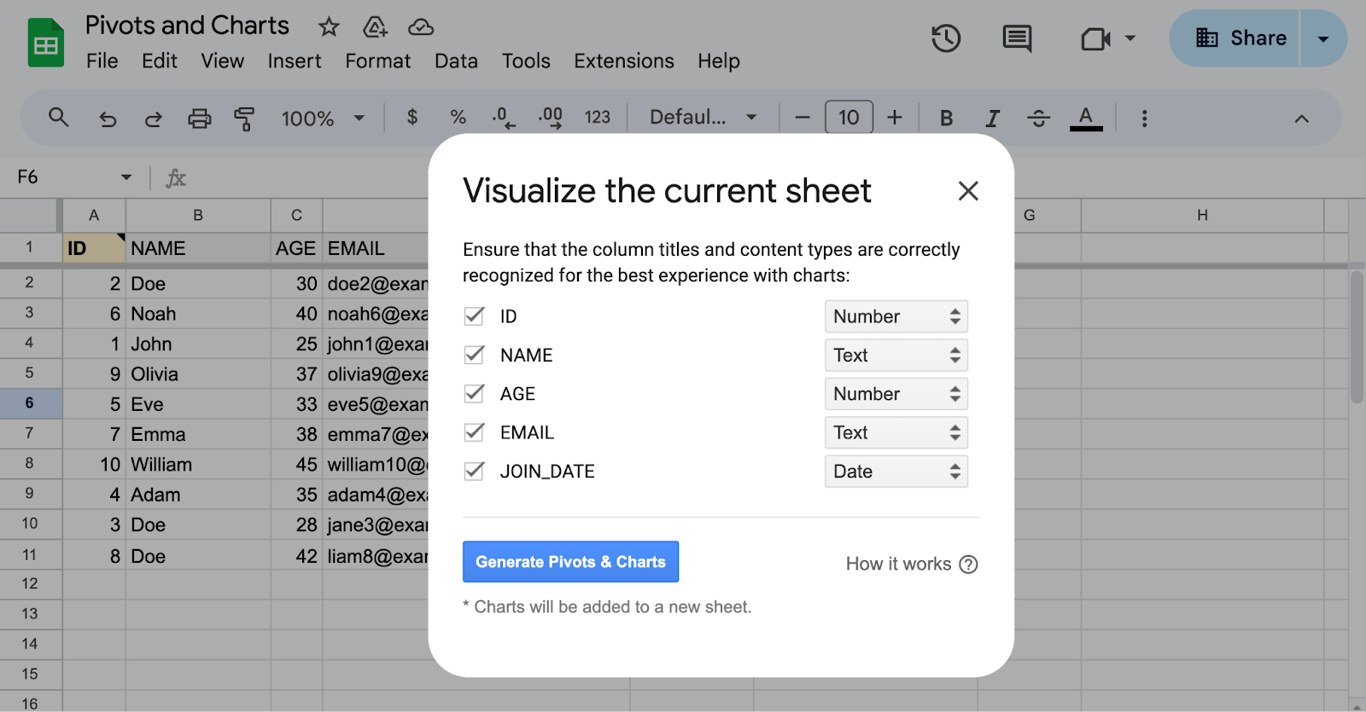Toggle italic formatting

click(992, 118)
